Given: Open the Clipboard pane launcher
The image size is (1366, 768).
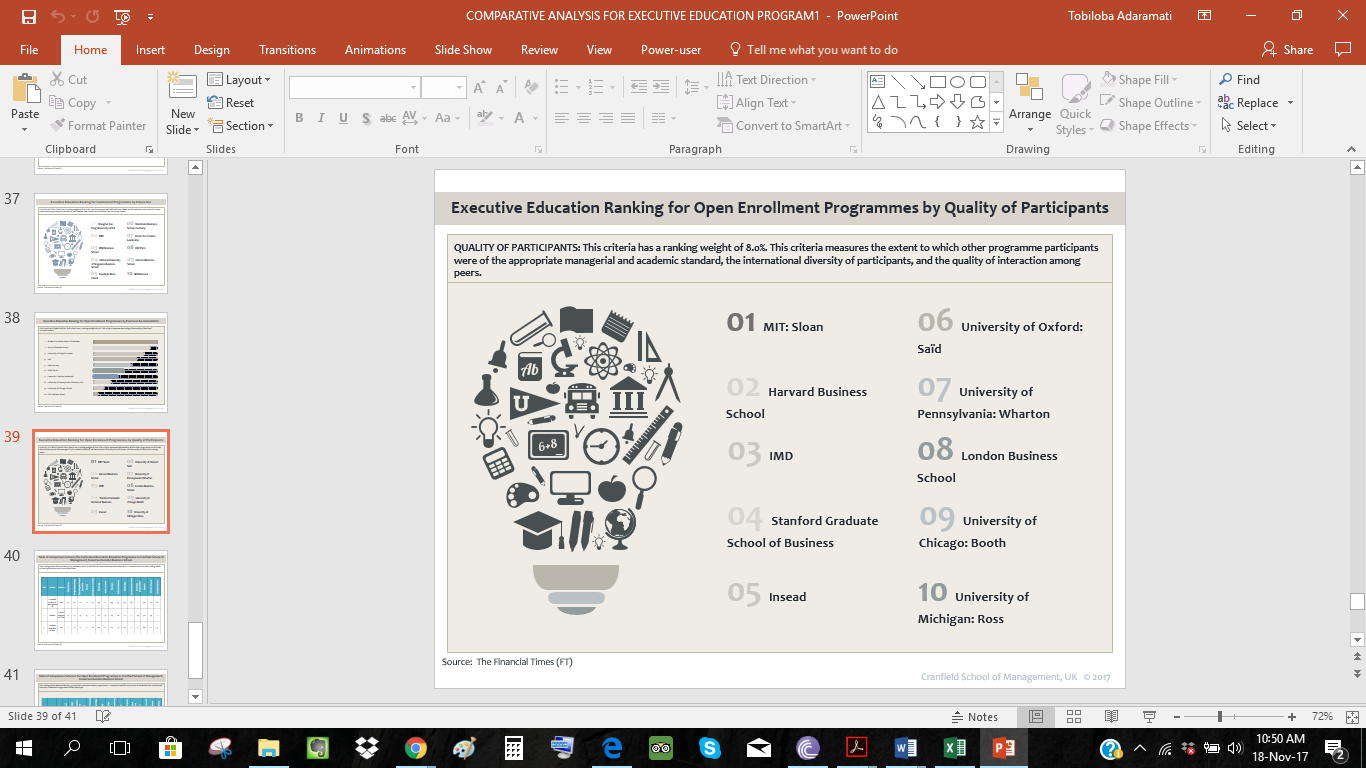Looking at the screenshot, I should pyautogui.click(x=149, y=150).
